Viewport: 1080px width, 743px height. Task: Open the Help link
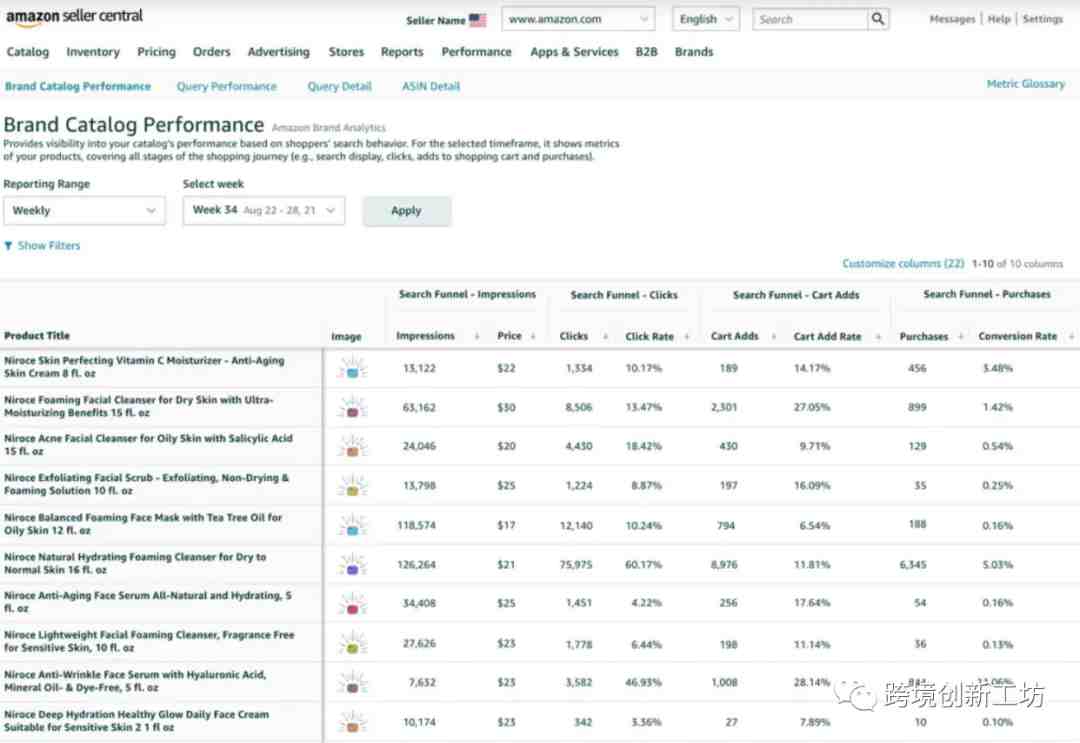(x=999, y=19)
